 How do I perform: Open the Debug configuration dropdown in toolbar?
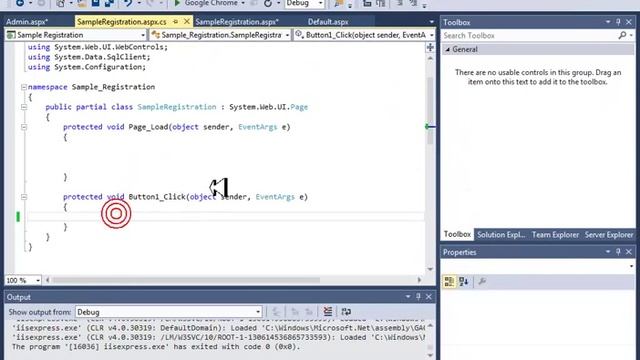pyautogui.click(x=320, y=3)
